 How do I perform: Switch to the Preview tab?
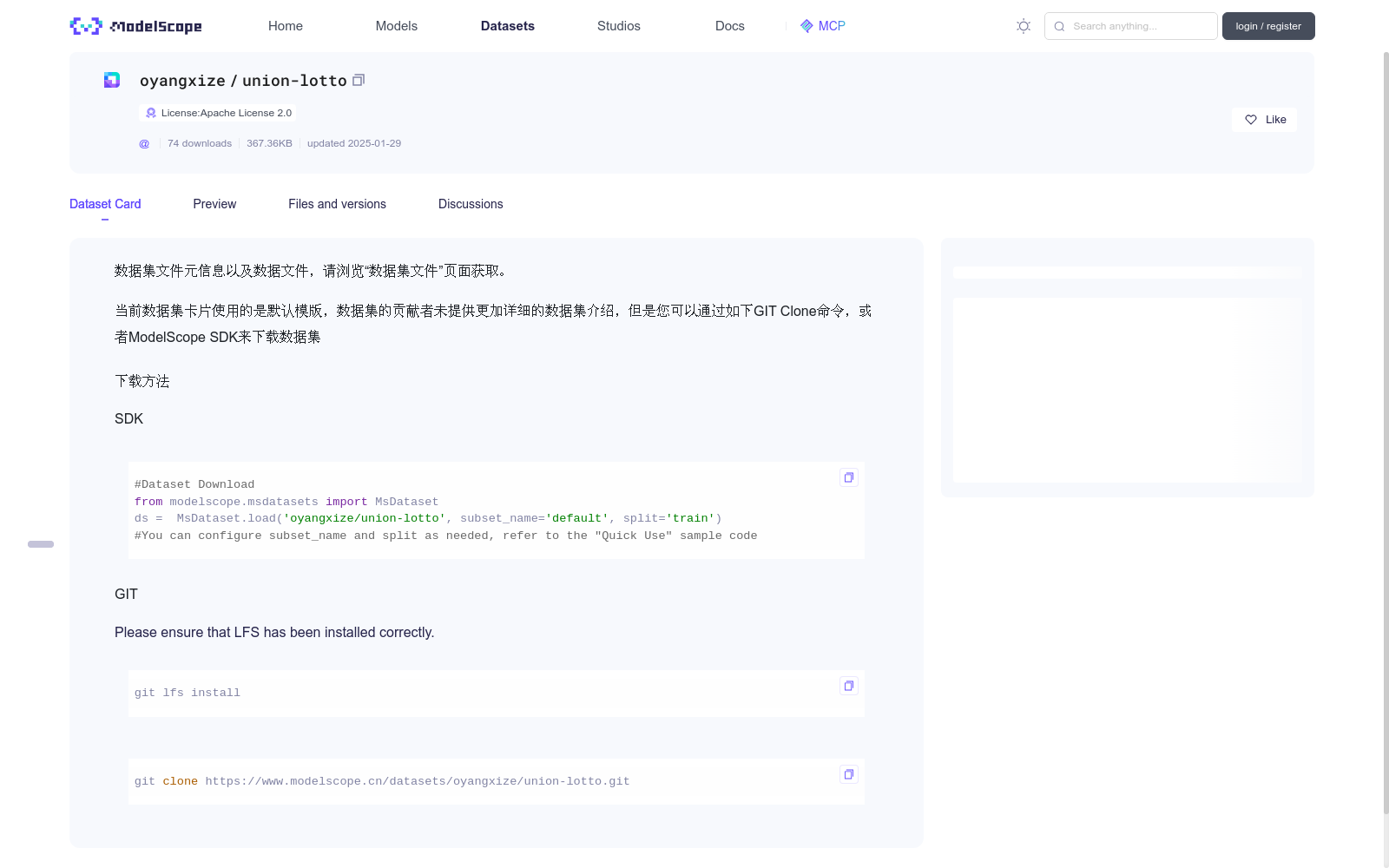click(214, 204)
